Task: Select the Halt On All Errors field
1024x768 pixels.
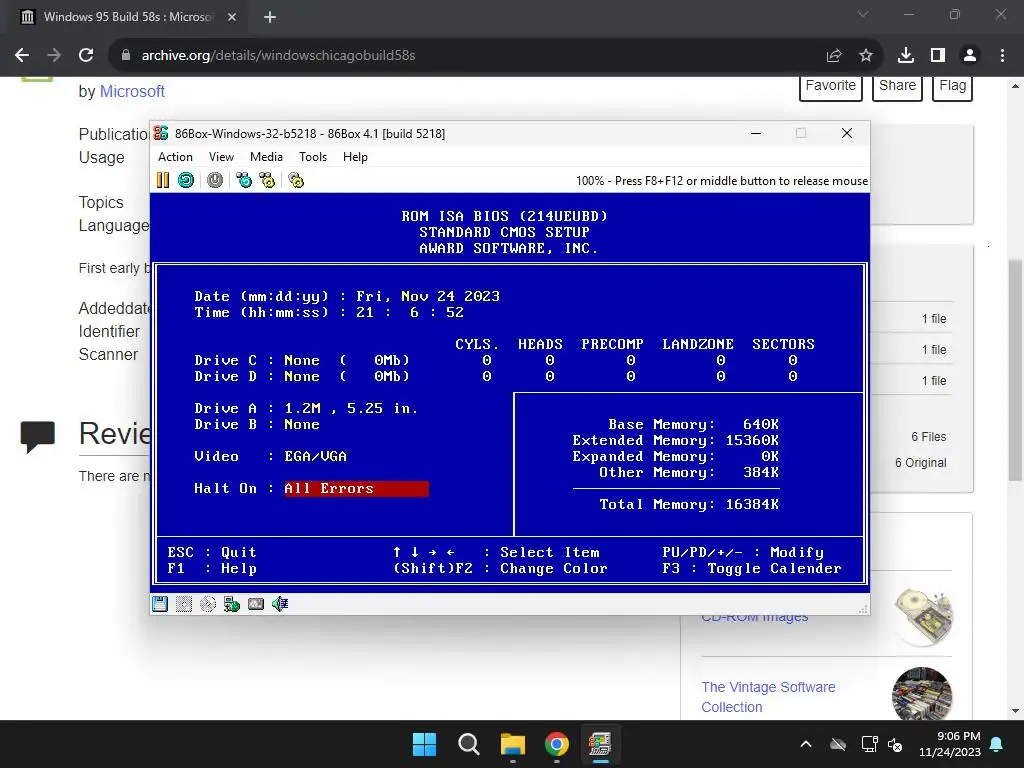Action: [357, 488]
